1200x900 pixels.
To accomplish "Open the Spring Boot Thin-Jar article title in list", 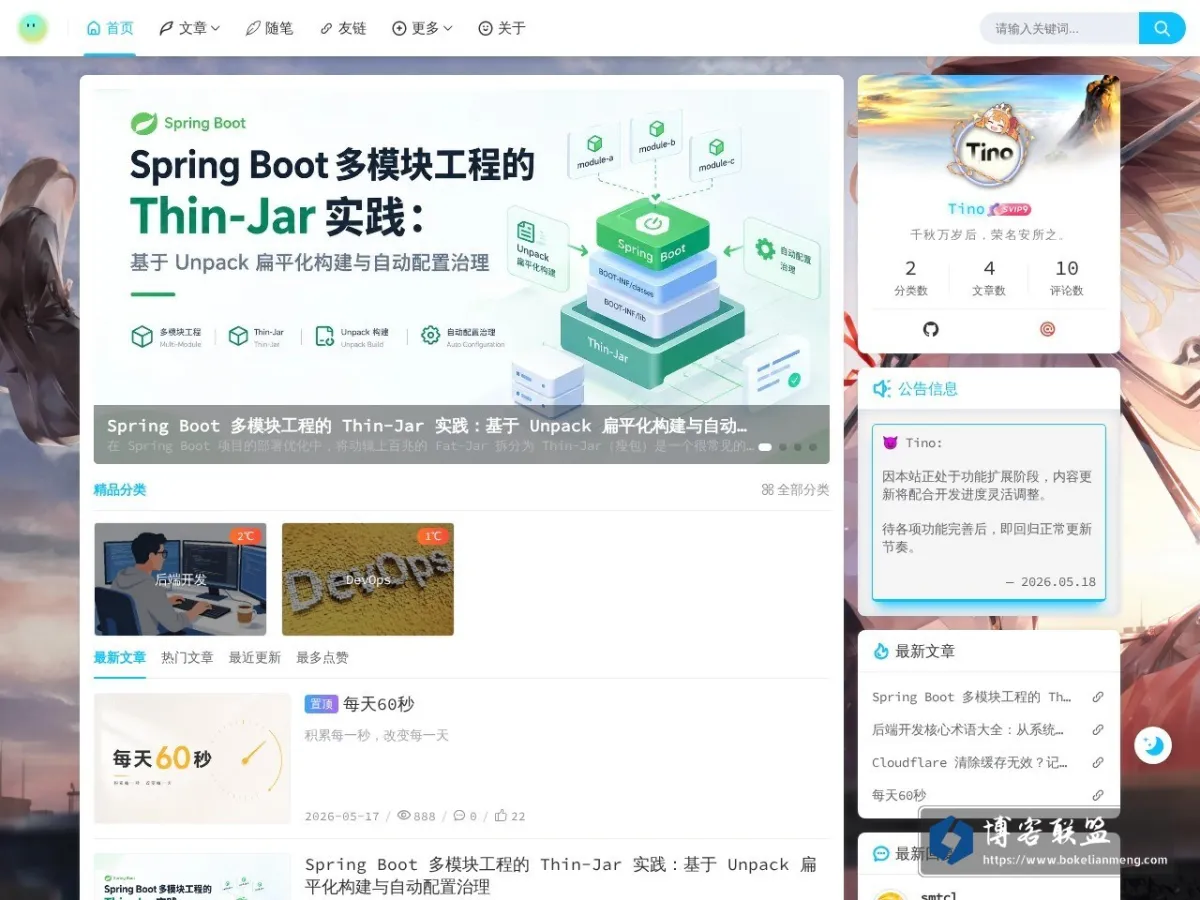I will (x=561, y=875).
